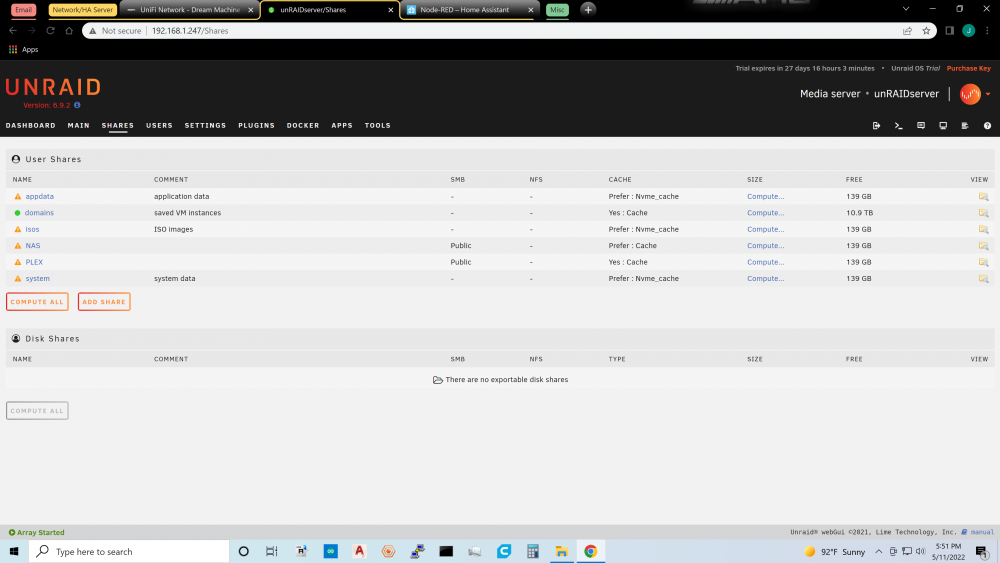Share this page via address bar icon
Viewport: 1000px width, 563px height.
907,31
